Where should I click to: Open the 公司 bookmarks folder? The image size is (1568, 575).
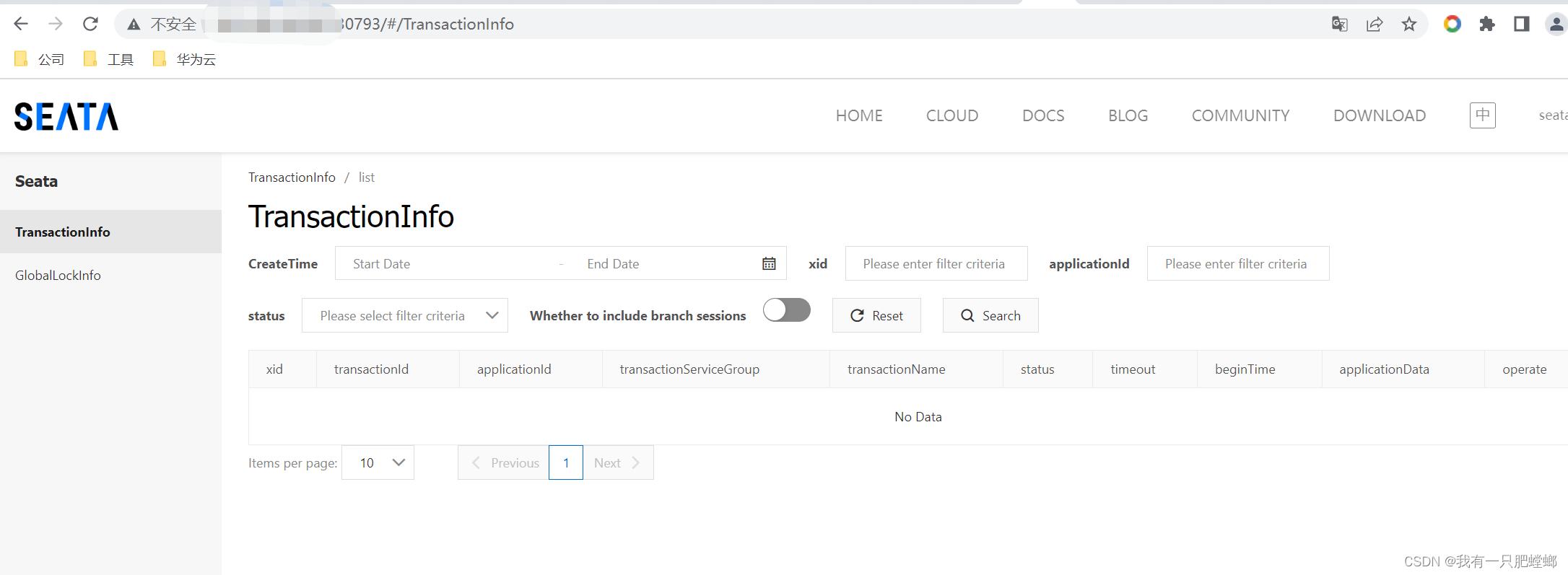point(40,59)
